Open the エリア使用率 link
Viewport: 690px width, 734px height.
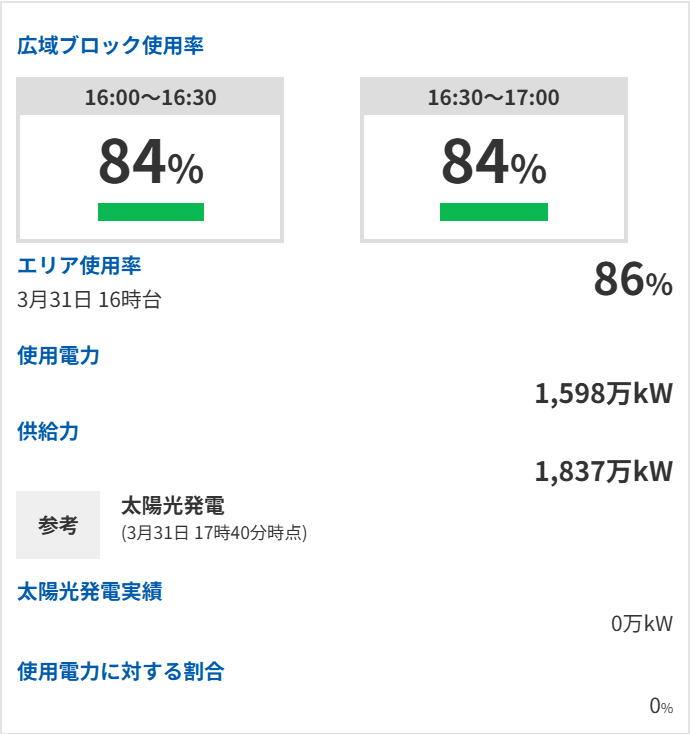(x=79, y=265)
